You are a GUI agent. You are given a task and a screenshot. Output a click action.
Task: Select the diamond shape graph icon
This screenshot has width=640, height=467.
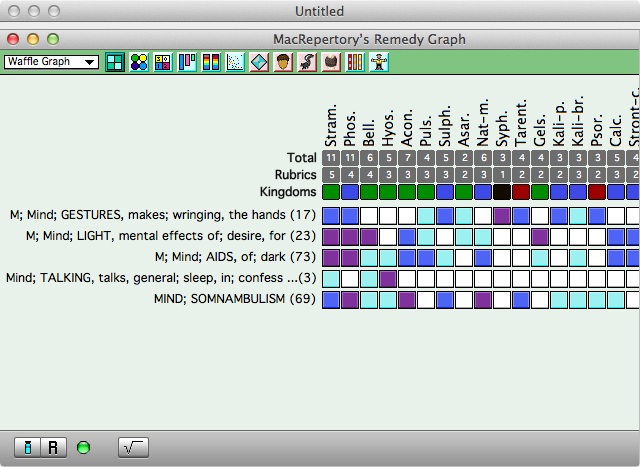[259, 62]
